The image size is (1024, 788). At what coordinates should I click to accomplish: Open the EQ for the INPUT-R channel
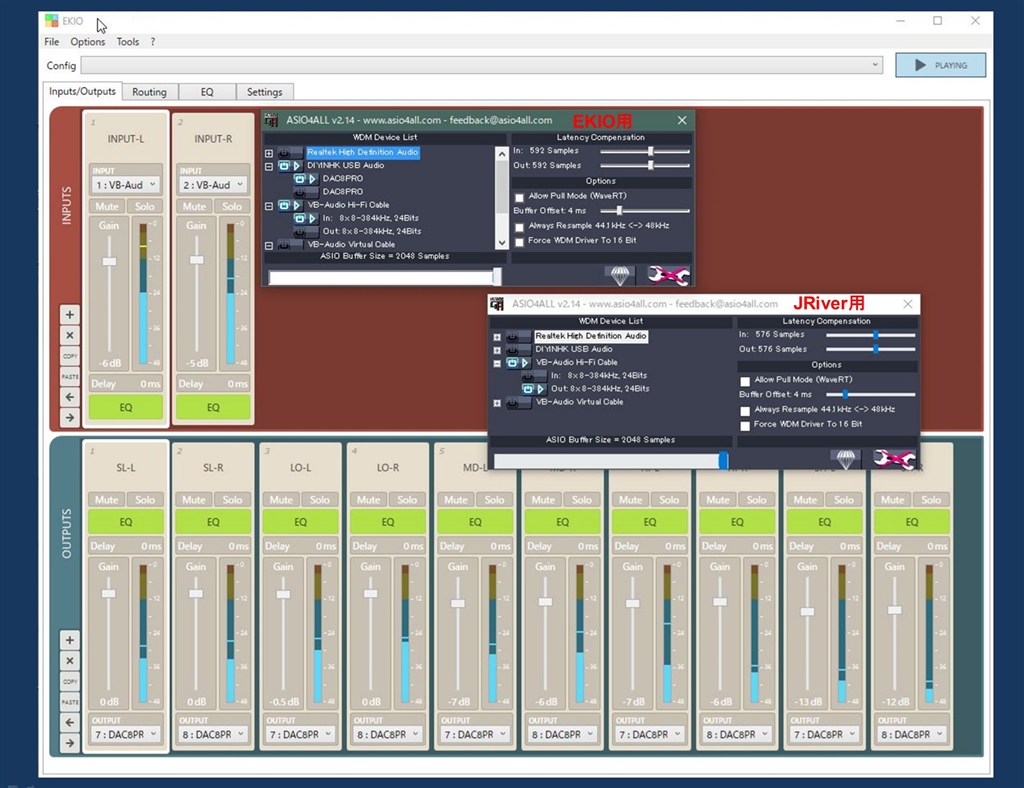point(214,407)
